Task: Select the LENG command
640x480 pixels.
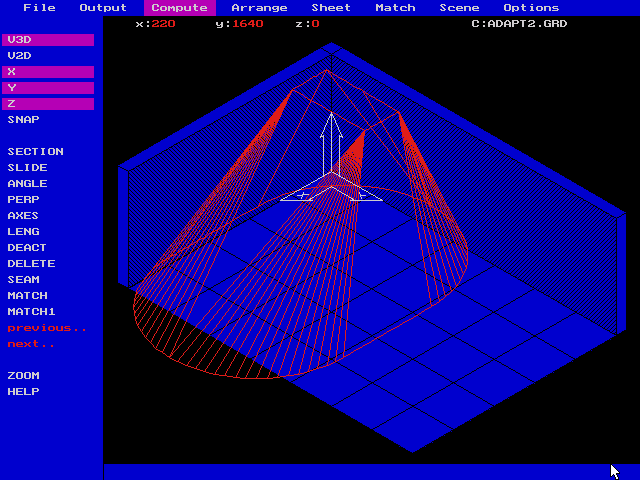Action: [x=23, y=231]
